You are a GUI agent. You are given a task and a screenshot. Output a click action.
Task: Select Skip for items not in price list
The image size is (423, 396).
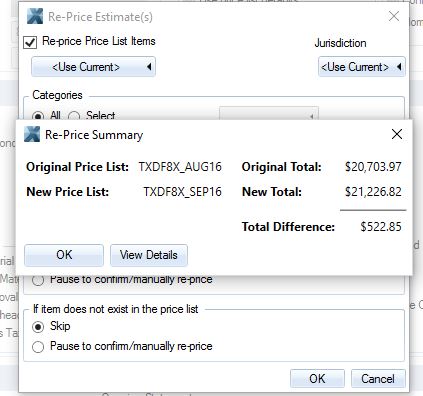(x=38, y=327)
